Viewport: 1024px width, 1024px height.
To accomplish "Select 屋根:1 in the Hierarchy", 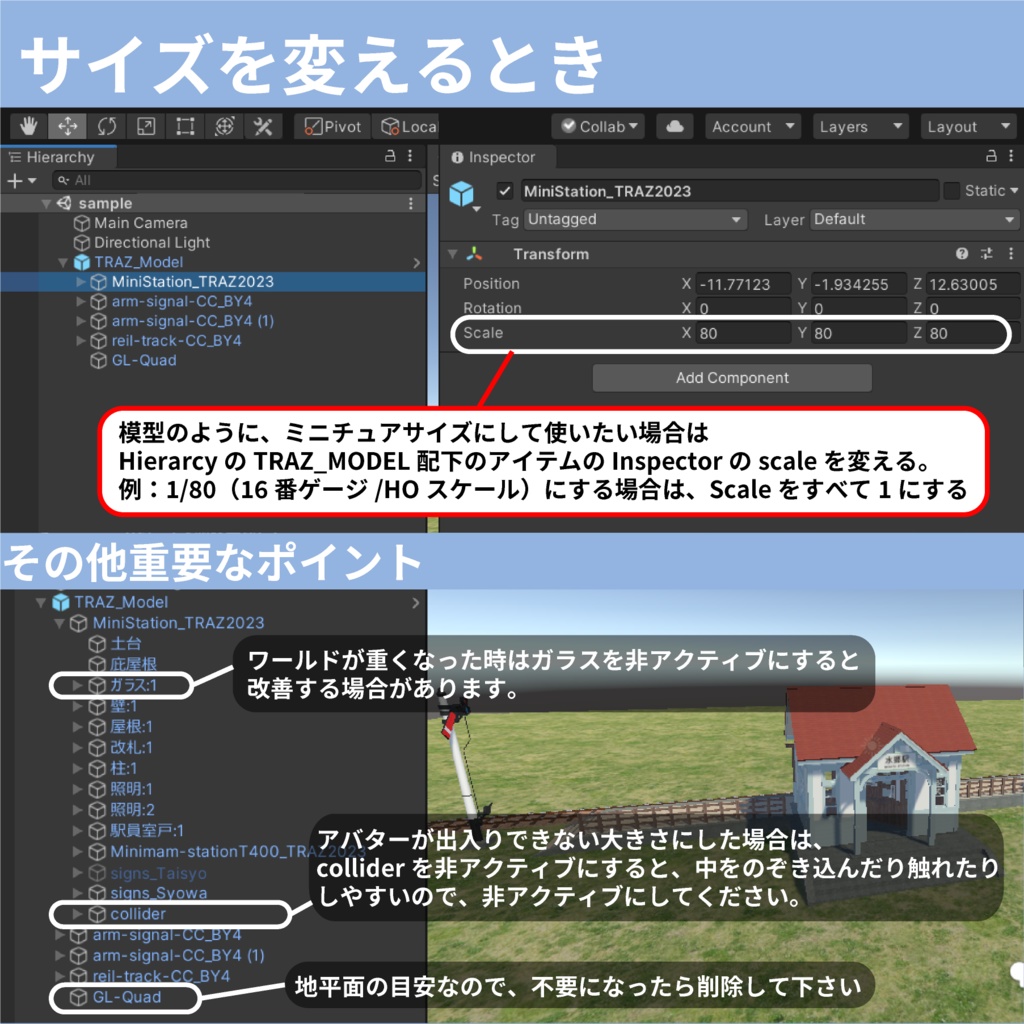I will 131,727.
